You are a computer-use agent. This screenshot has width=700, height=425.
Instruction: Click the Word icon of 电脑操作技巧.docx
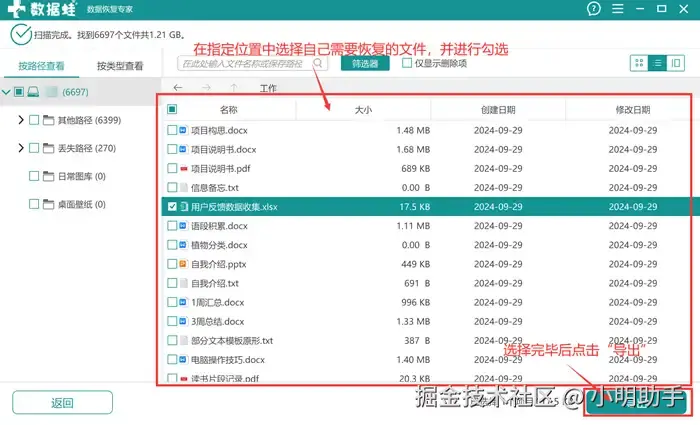(x=183, y=359)
